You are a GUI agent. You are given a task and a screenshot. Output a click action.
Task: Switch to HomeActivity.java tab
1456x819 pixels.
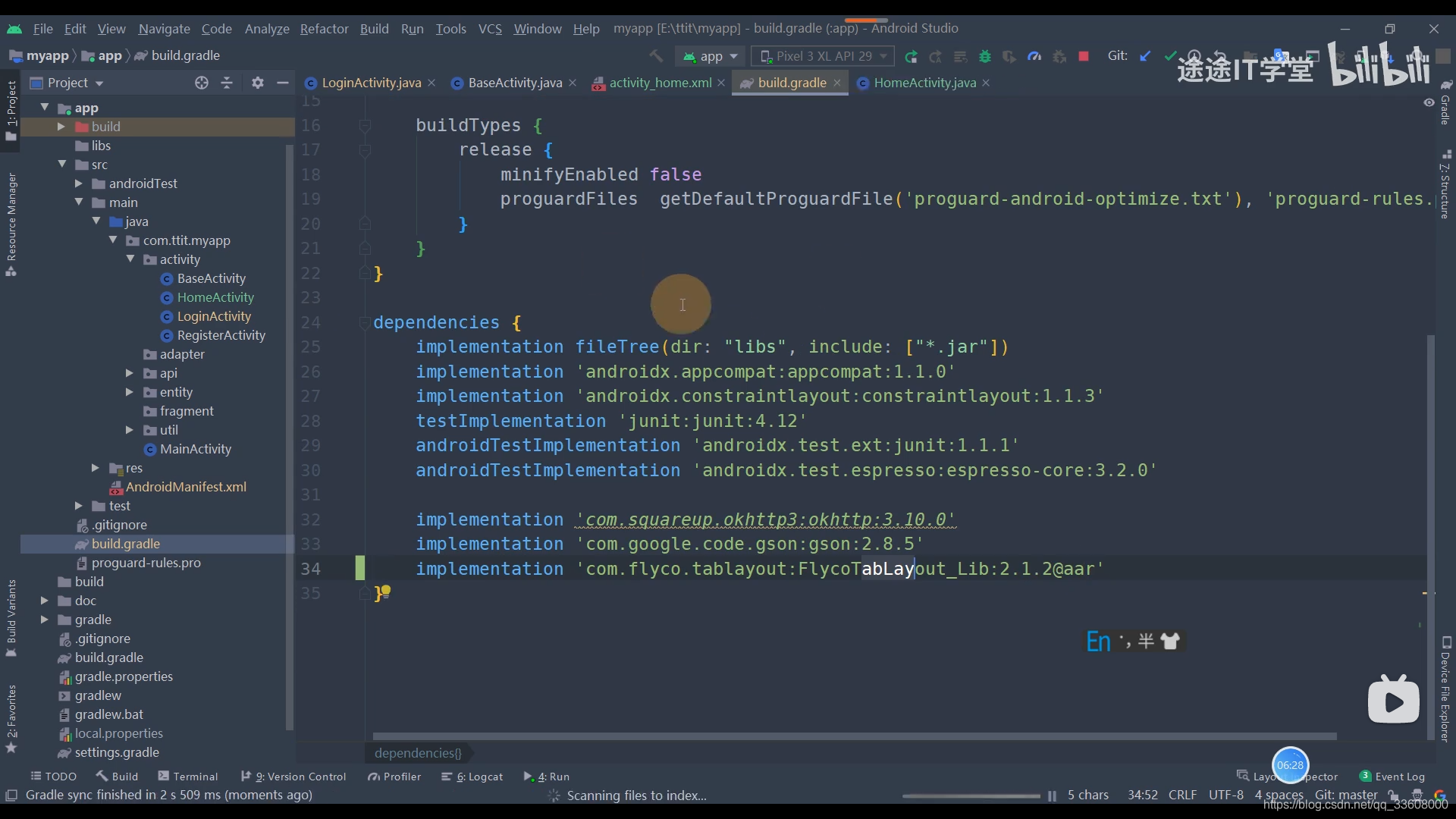[x=924, y=83]
